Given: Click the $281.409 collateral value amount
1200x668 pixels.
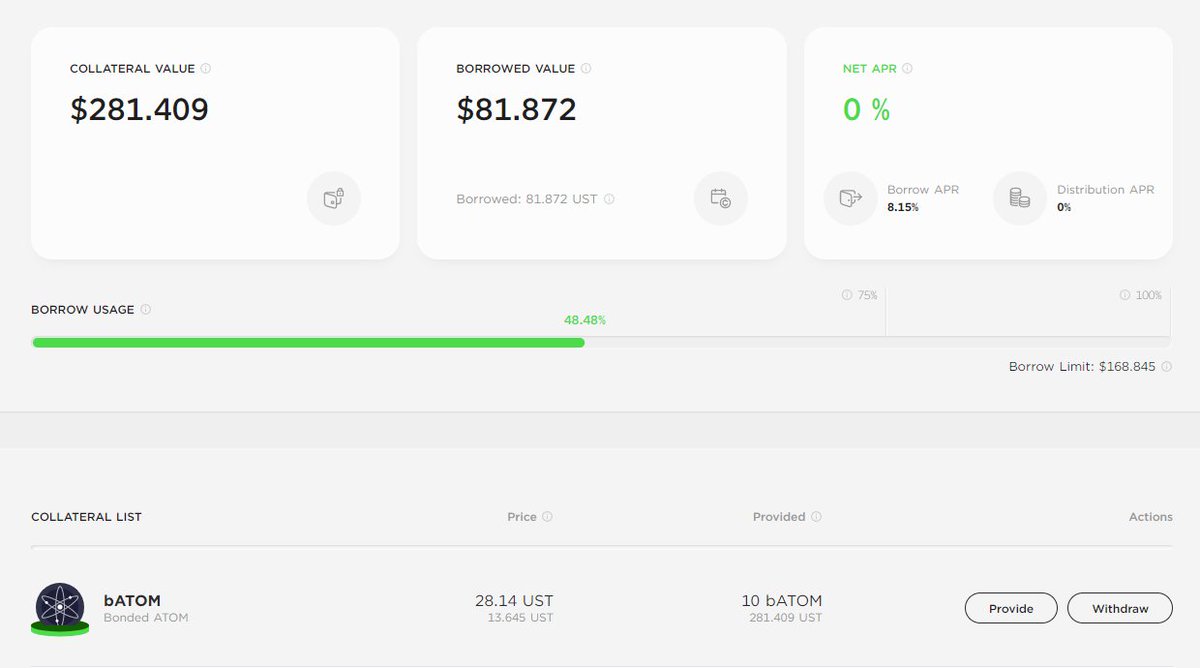Looking at the screenshot, I should pos(139,109).
